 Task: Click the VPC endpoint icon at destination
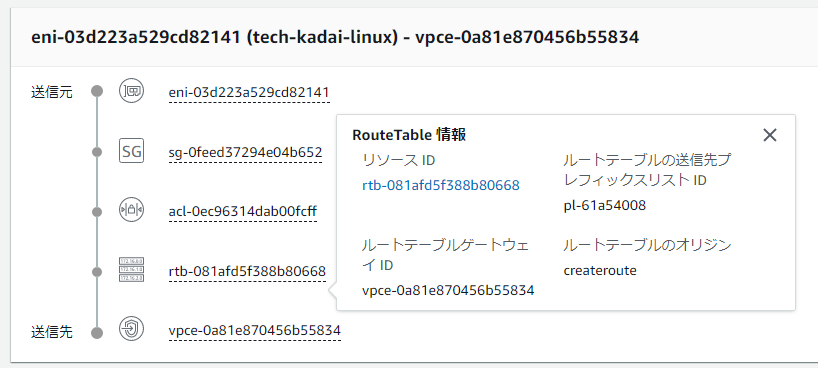pyautogui.click(x=131, y=329)
